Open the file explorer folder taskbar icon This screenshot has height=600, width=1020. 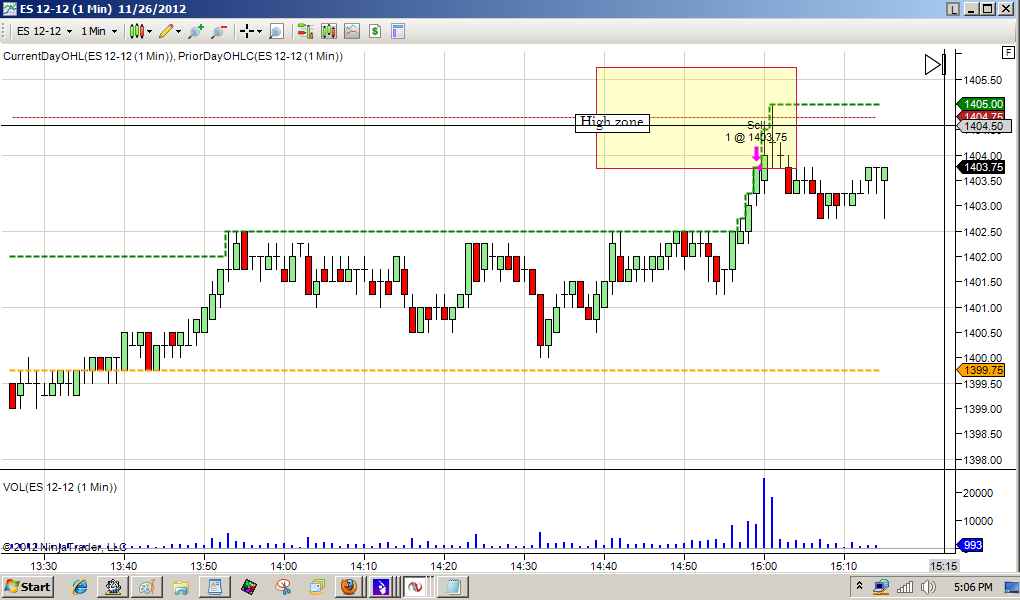(x=180, y=587)
